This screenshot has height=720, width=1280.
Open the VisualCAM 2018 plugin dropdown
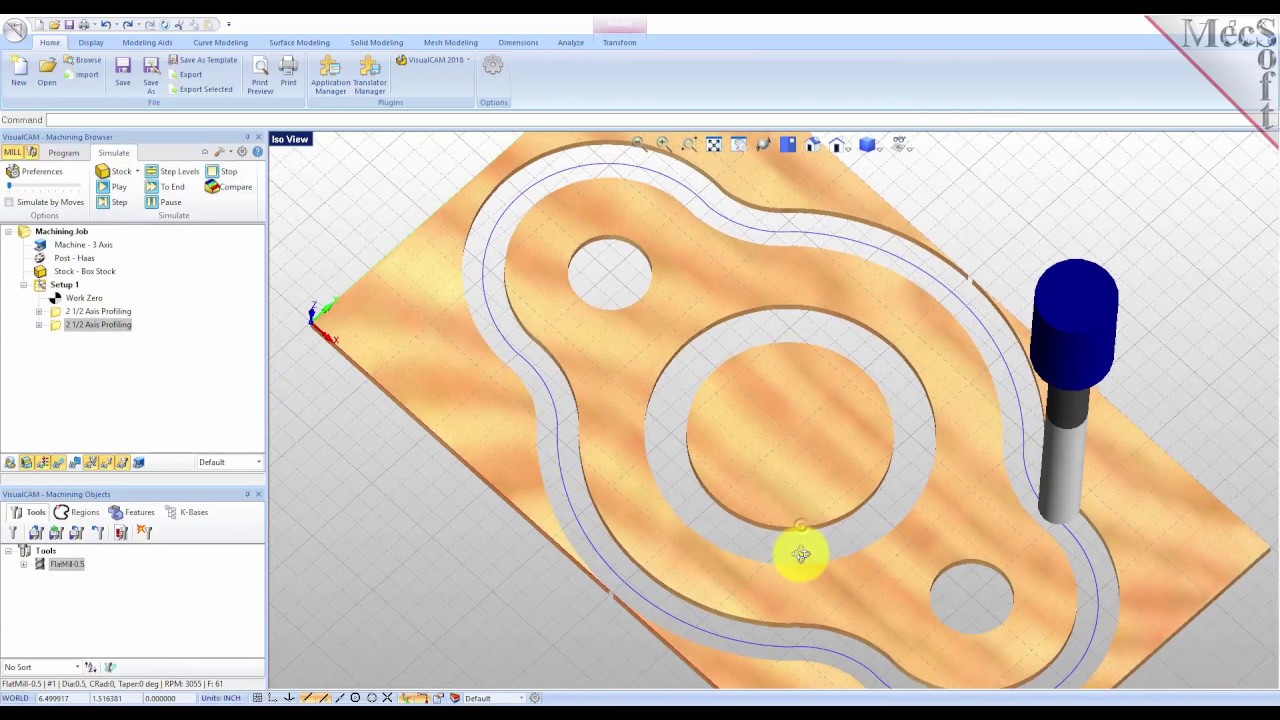[432, 60]
